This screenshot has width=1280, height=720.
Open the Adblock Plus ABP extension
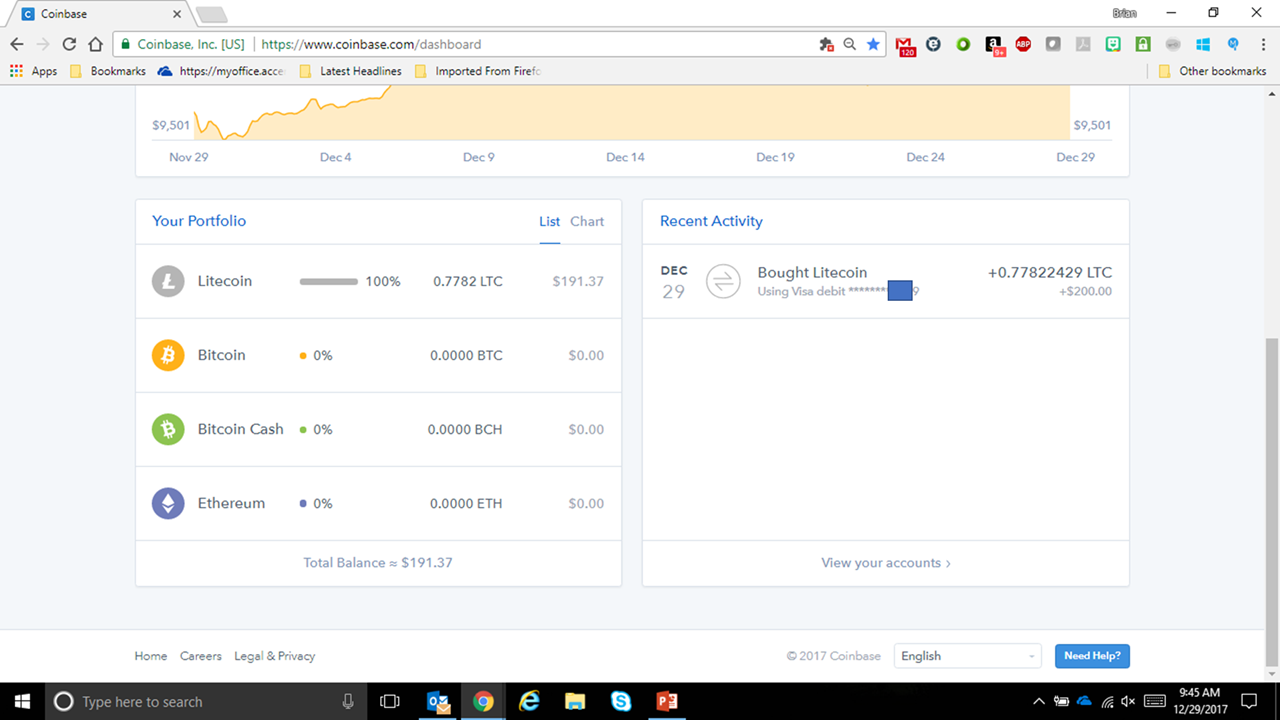1023,44
